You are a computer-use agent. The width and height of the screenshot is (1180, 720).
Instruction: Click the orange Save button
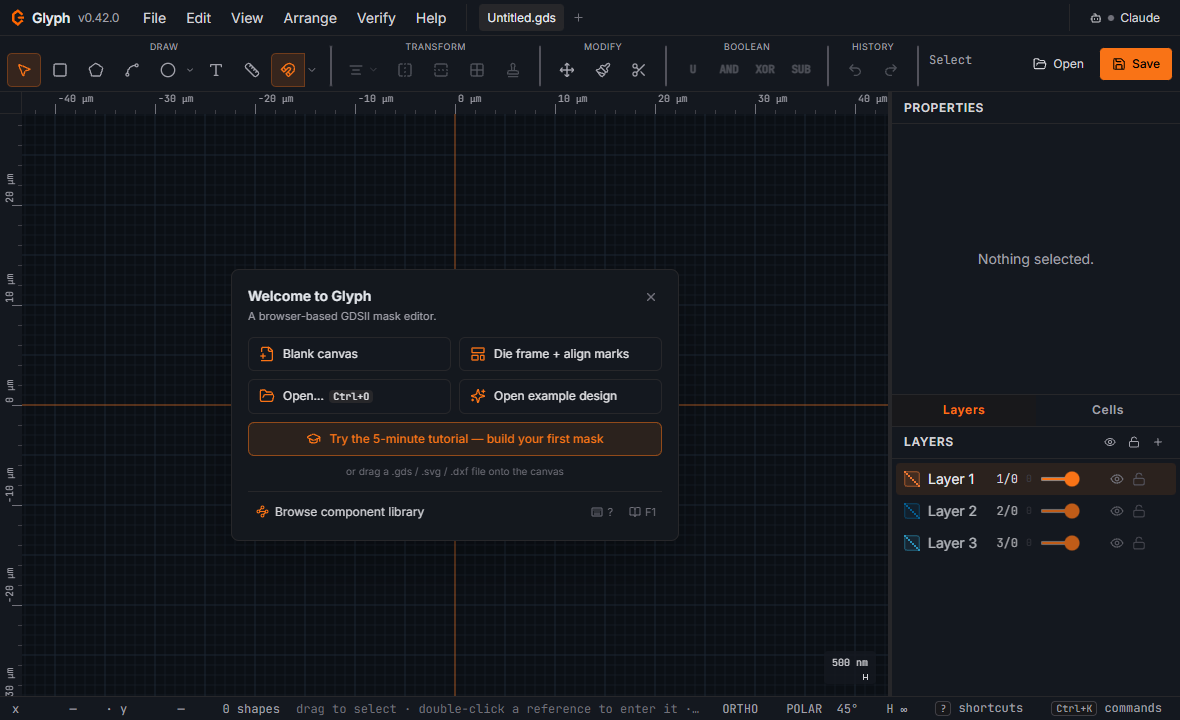[1136, 64]
